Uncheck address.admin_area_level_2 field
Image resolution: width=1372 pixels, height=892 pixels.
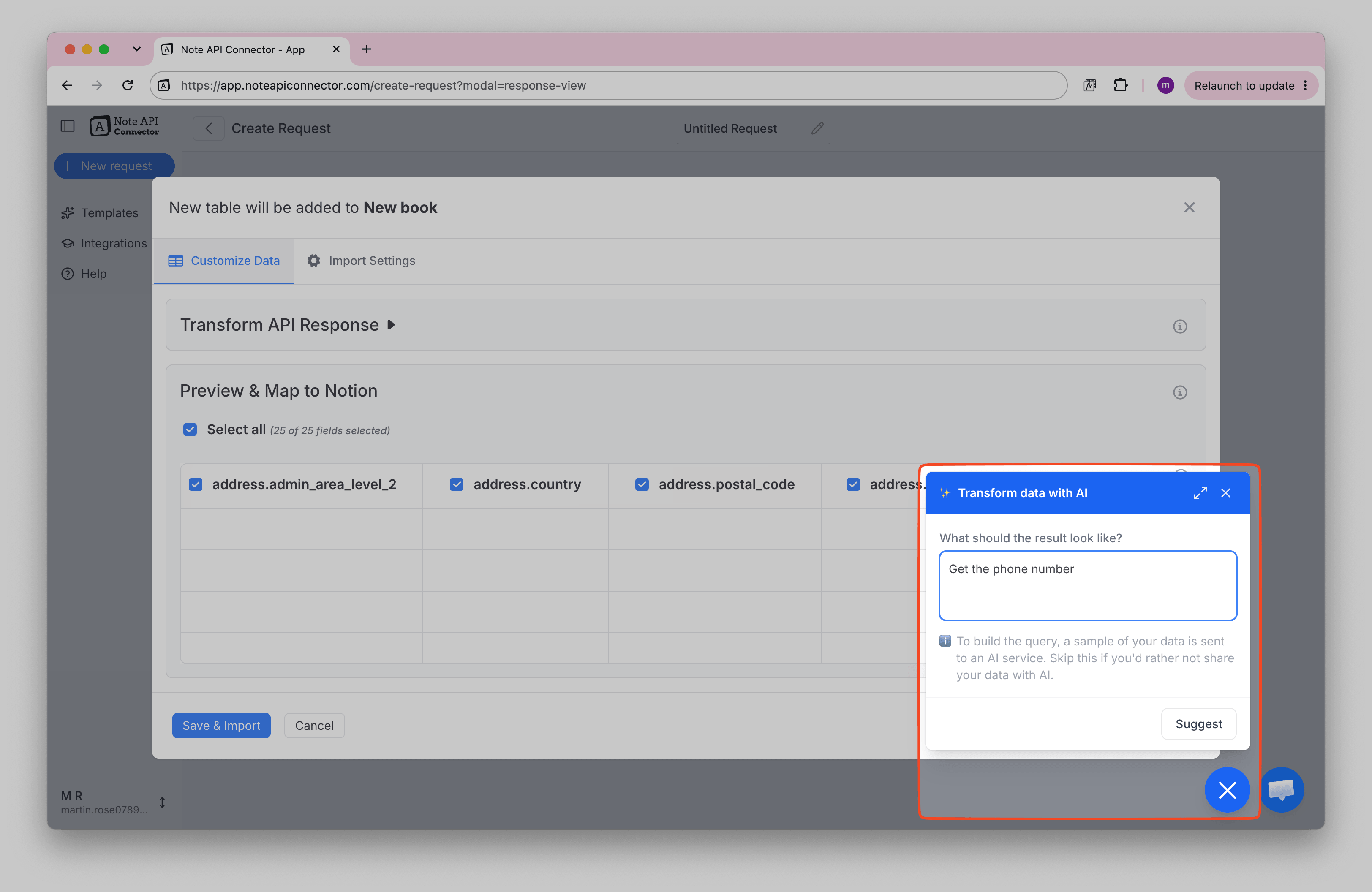pos(196,484)
